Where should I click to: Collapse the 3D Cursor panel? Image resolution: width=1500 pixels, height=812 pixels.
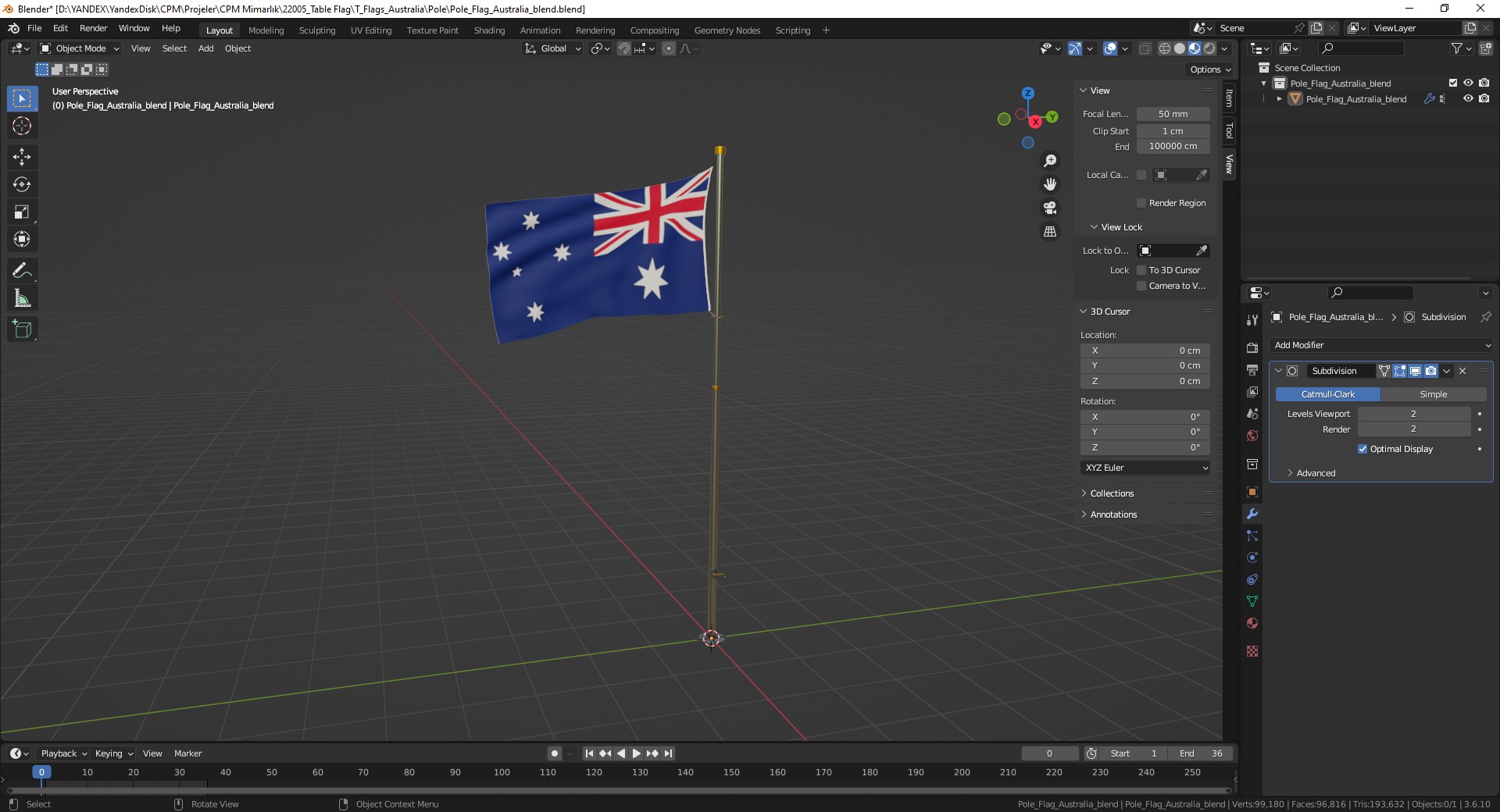pos(1109,312)
